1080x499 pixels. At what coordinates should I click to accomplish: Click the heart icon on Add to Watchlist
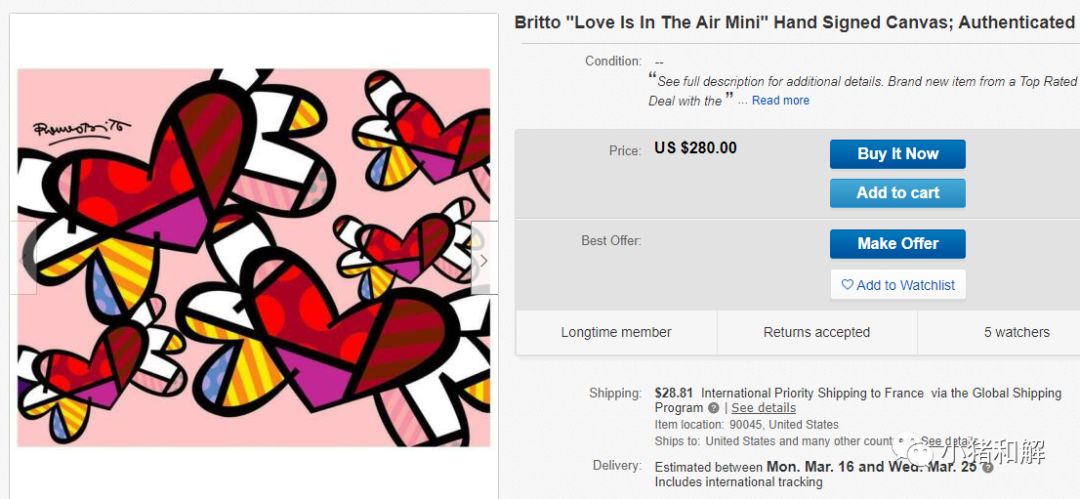(847, 285)
